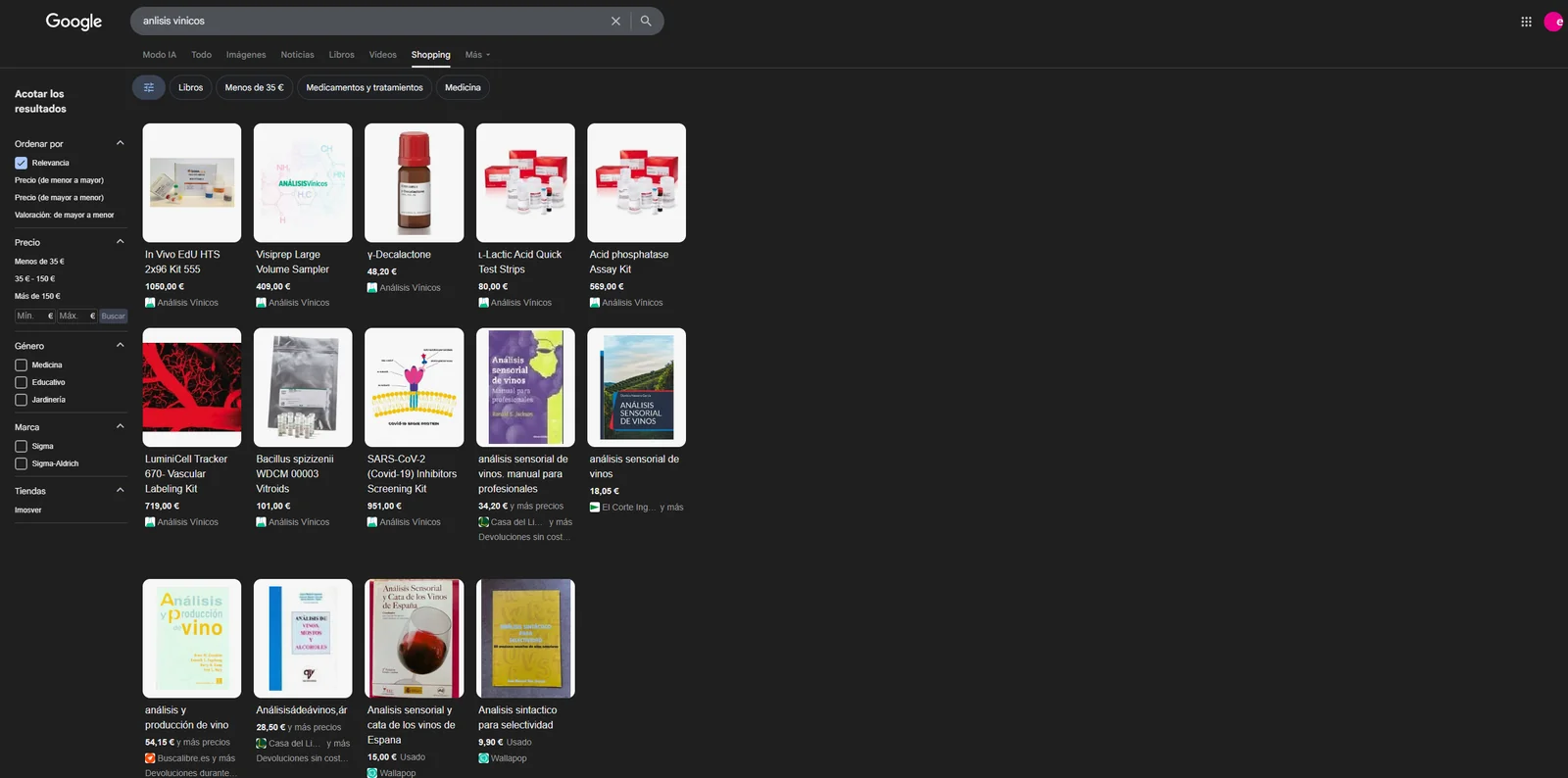Check the Jardinería genre checkbox

[21, 400]
